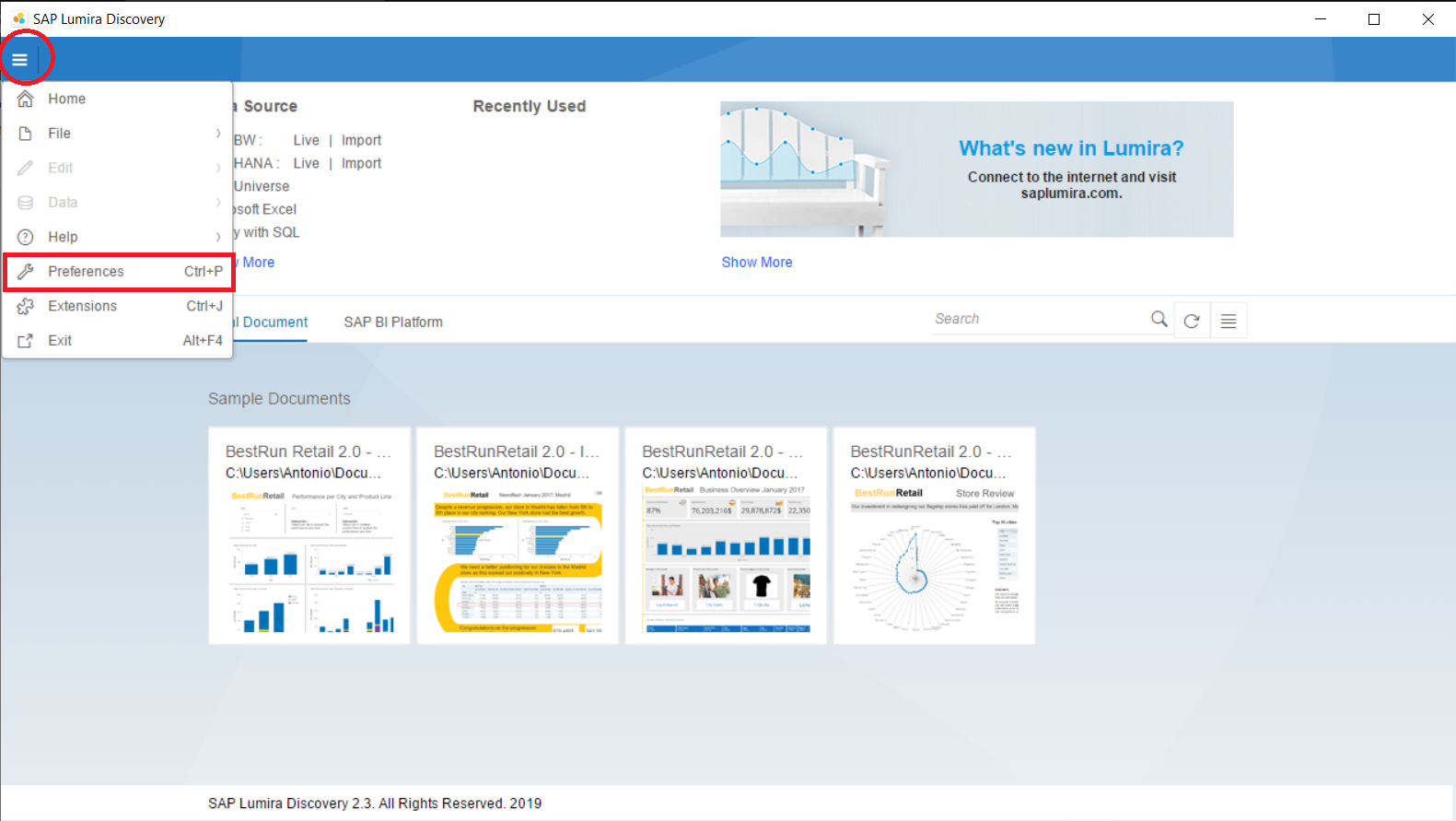
Task: Click the Preferences wrench icon
Action: pos(26,271)
